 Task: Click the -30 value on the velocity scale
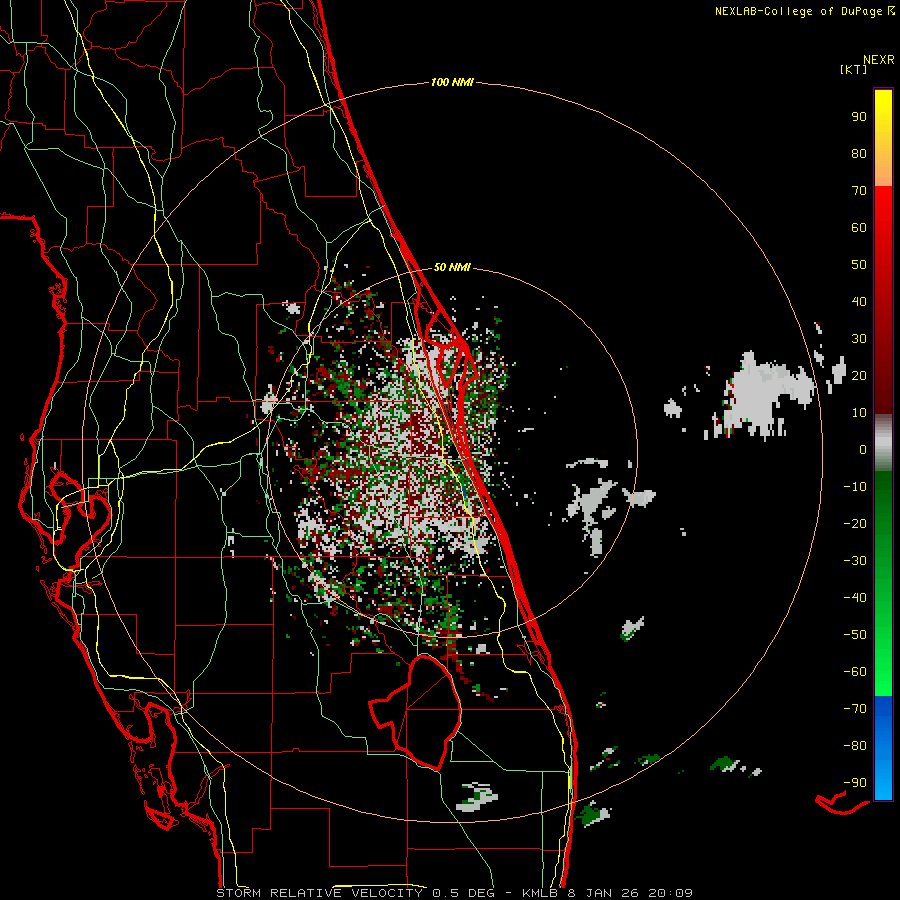click(x=855, y=561)
